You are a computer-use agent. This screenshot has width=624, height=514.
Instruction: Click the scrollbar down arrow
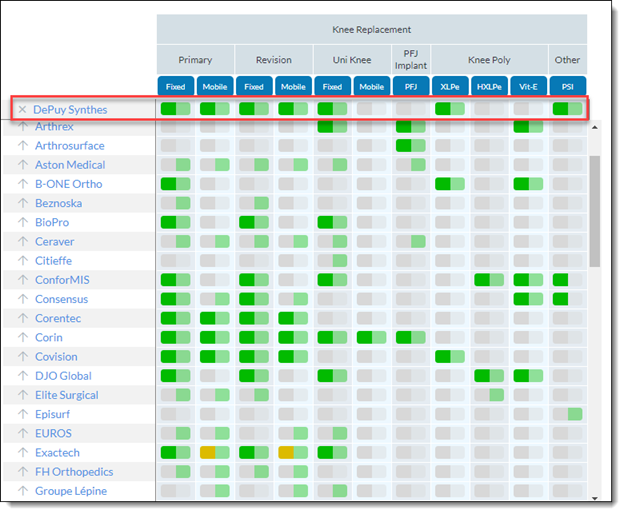coord(595,498)
